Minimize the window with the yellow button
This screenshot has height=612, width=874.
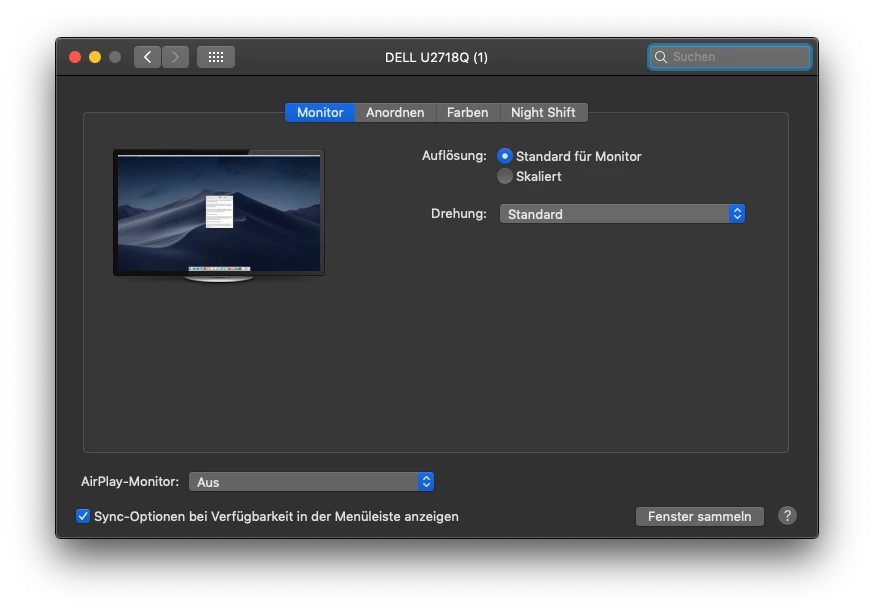[x=95, y=57]
